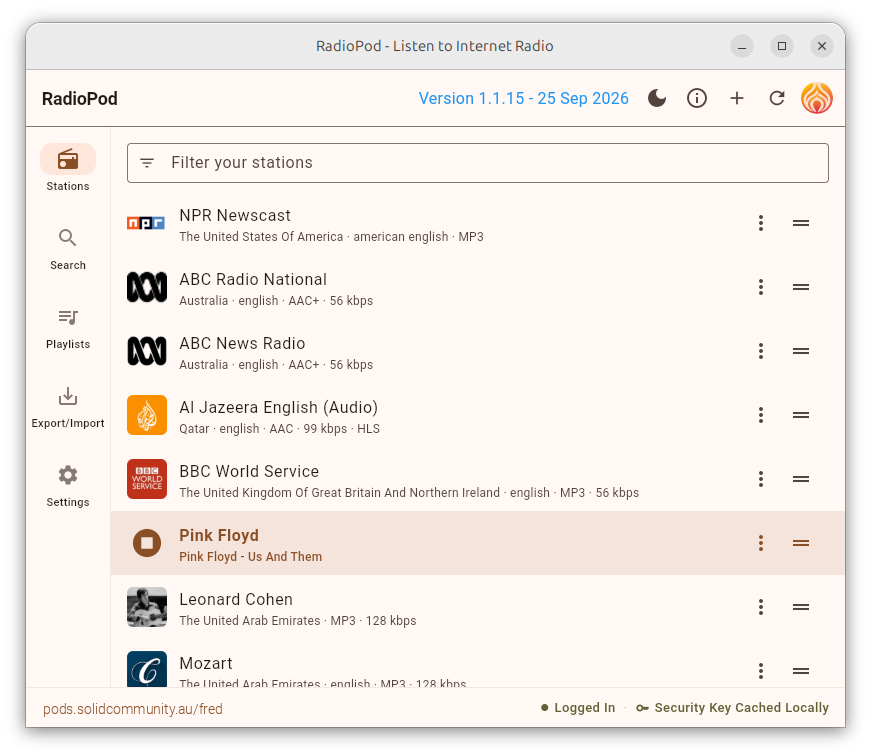Viewport: 871px width, 756px height.
Task: Minimize the RadioPod window
Action: [742, 46]
